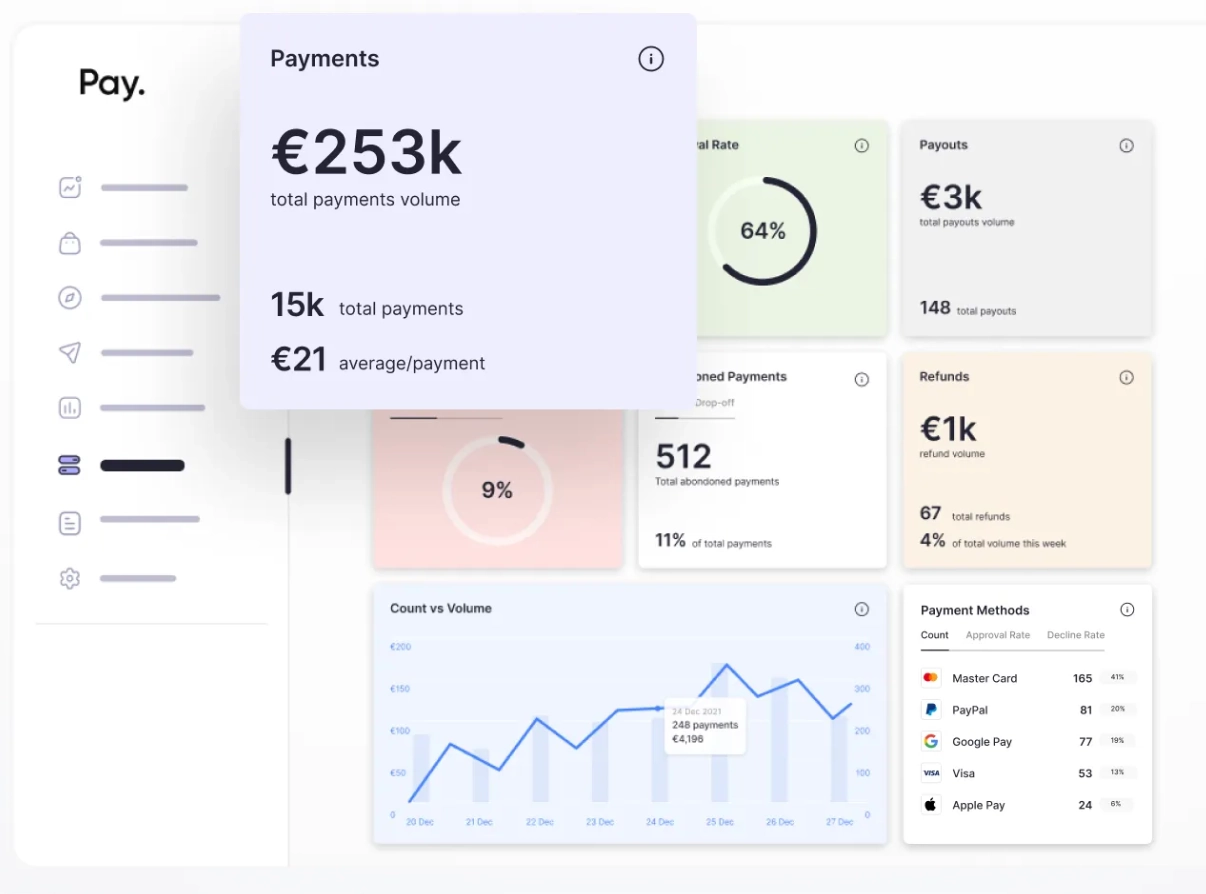Click the 4% of total volume this week
The width and height of the screenshot is (1206, 894).
pos(933,540)
